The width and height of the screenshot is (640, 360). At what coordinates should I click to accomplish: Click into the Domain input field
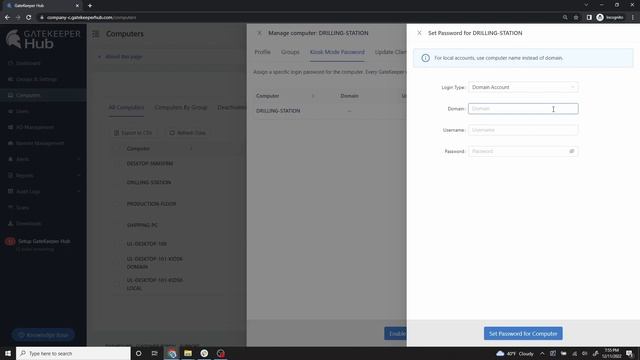point(523,109)
